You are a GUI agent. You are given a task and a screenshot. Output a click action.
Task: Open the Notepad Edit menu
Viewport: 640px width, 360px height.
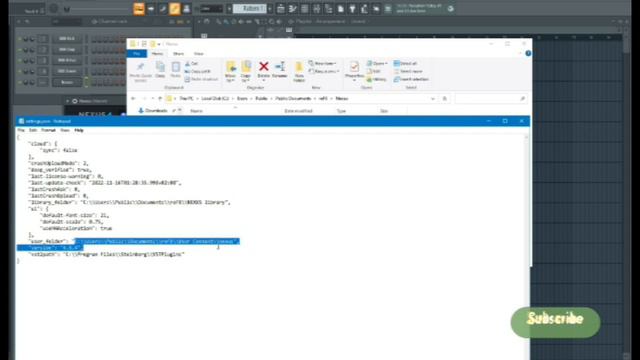[33, 130]
